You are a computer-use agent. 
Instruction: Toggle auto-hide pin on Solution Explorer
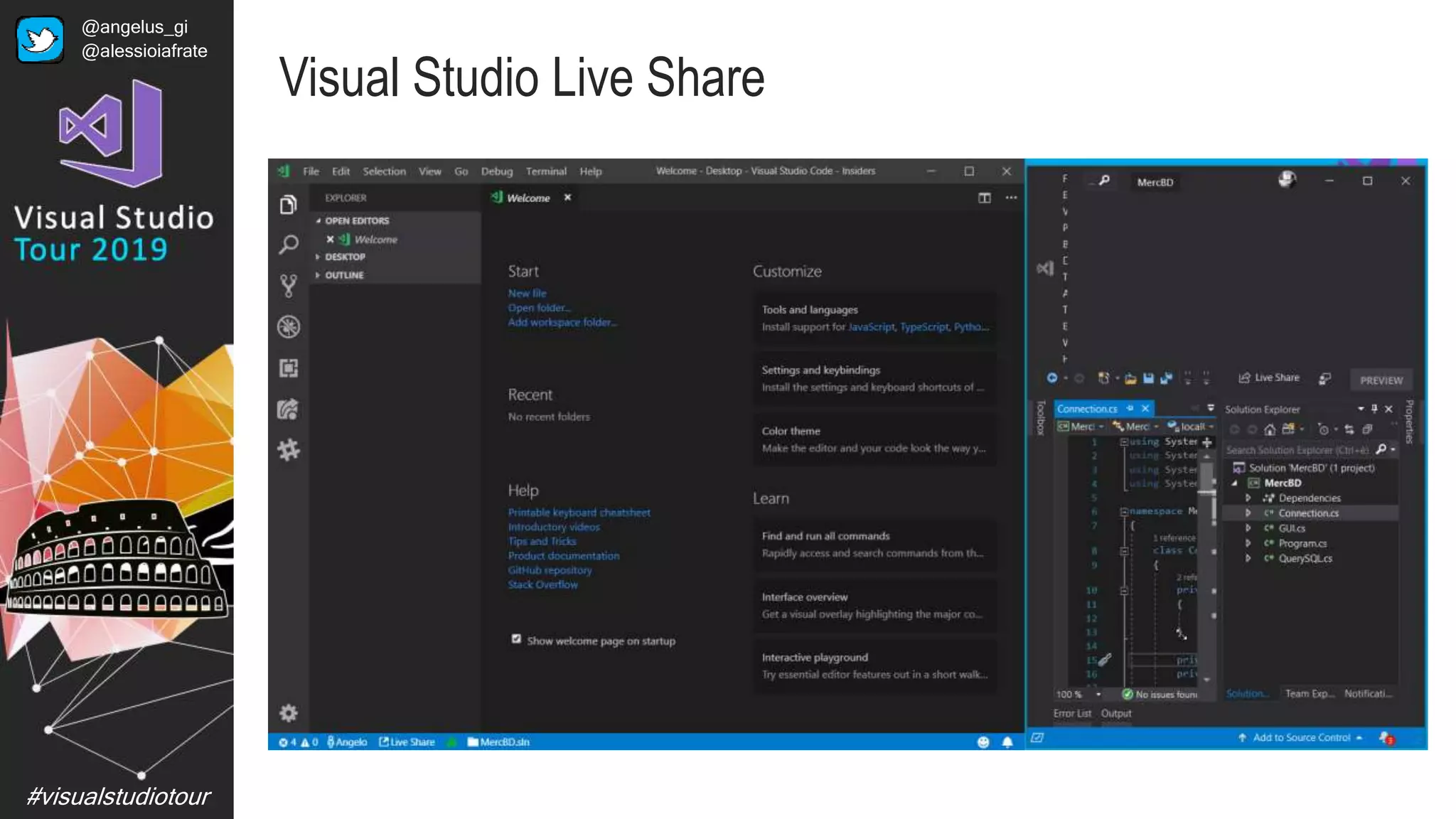(1374, 409)
